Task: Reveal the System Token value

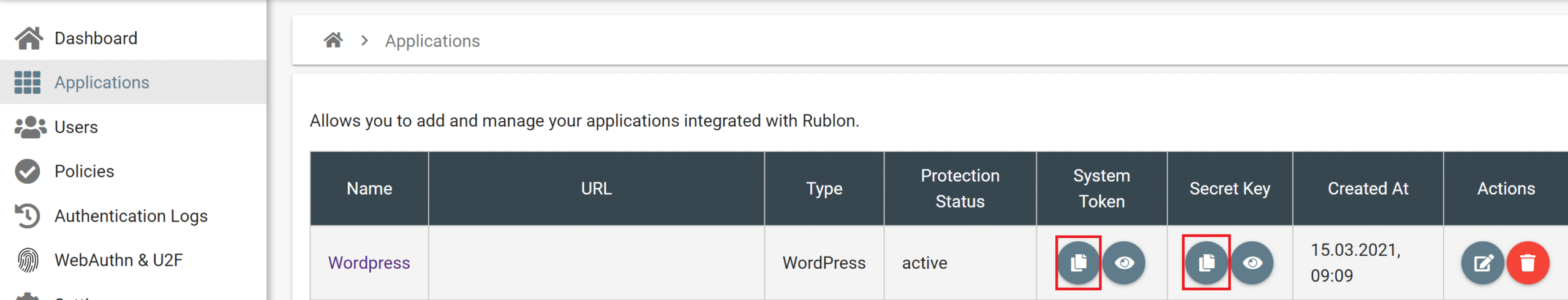Action: [x=1124, y=263]
